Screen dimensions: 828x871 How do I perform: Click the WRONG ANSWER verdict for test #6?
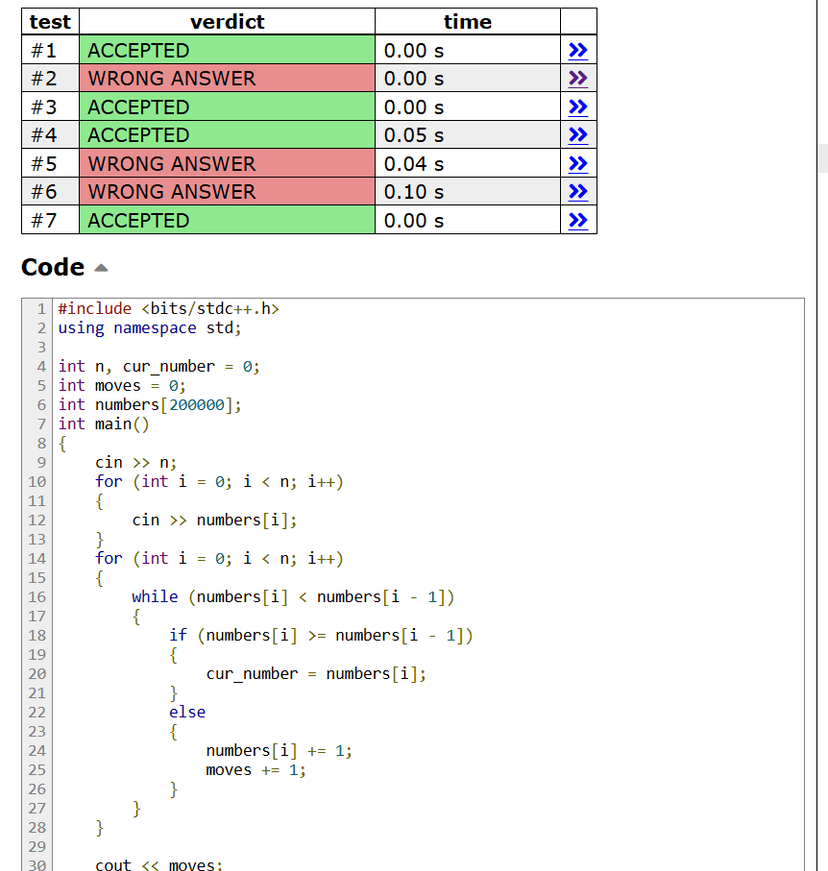click(x=171, y=192)
